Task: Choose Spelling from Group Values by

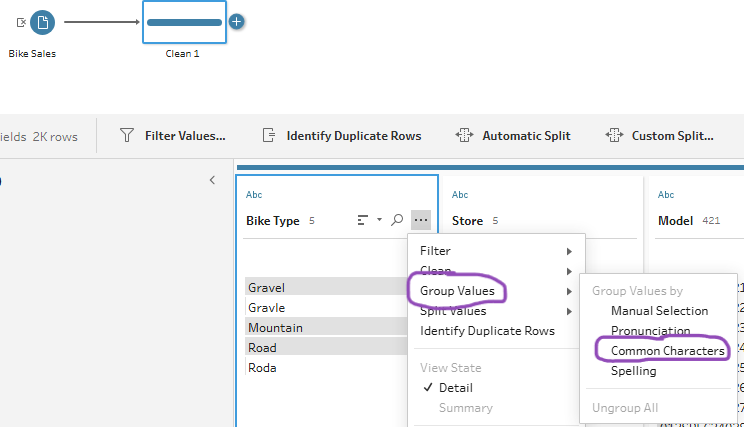Action: [634, 371]
